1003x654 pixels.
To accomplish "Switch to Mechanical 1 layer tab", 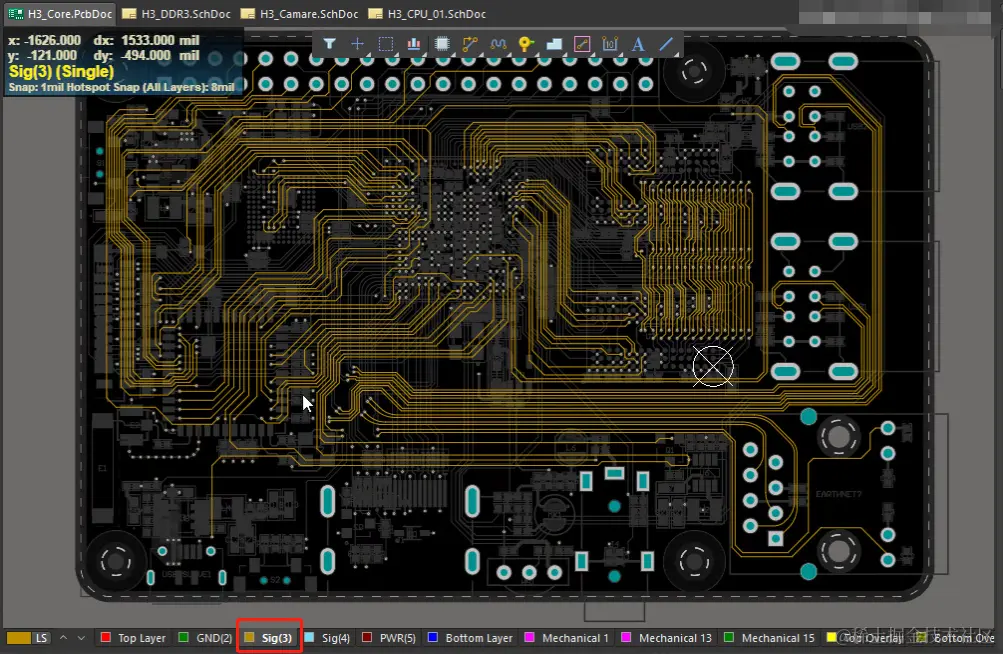I will point(566,638).
